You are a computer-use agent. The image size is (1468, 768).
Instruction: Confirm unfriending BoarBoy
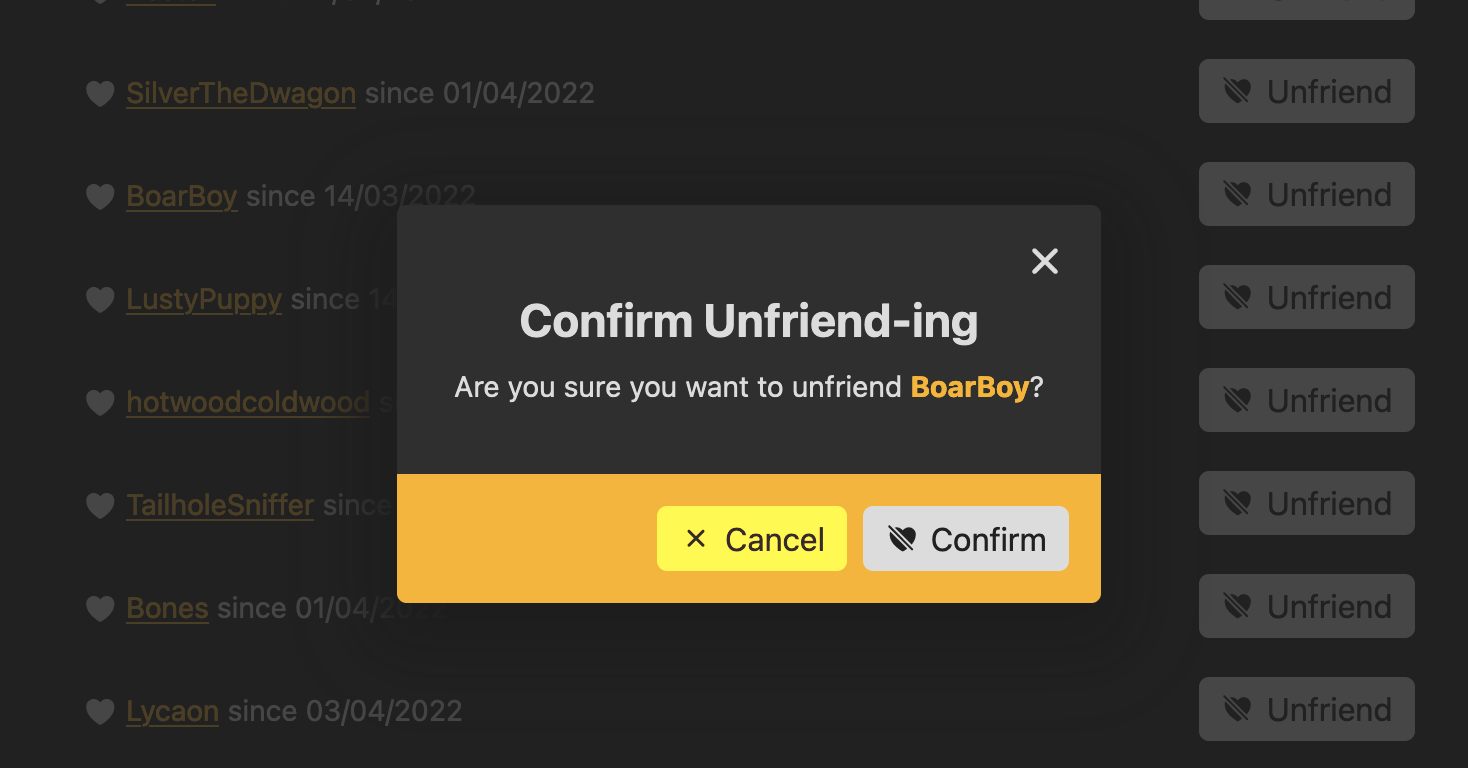[965, 538]
